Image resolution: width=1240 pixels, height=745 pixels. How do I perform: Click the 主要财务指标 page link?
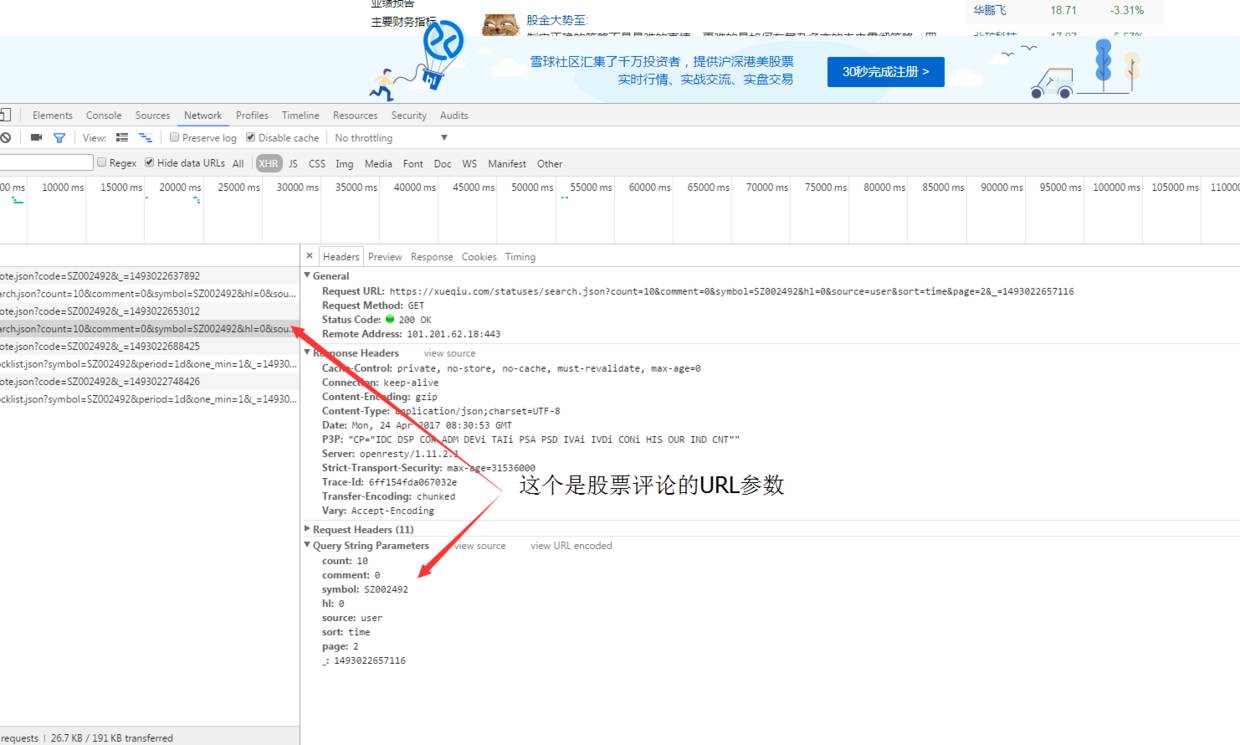coord(404,21)
